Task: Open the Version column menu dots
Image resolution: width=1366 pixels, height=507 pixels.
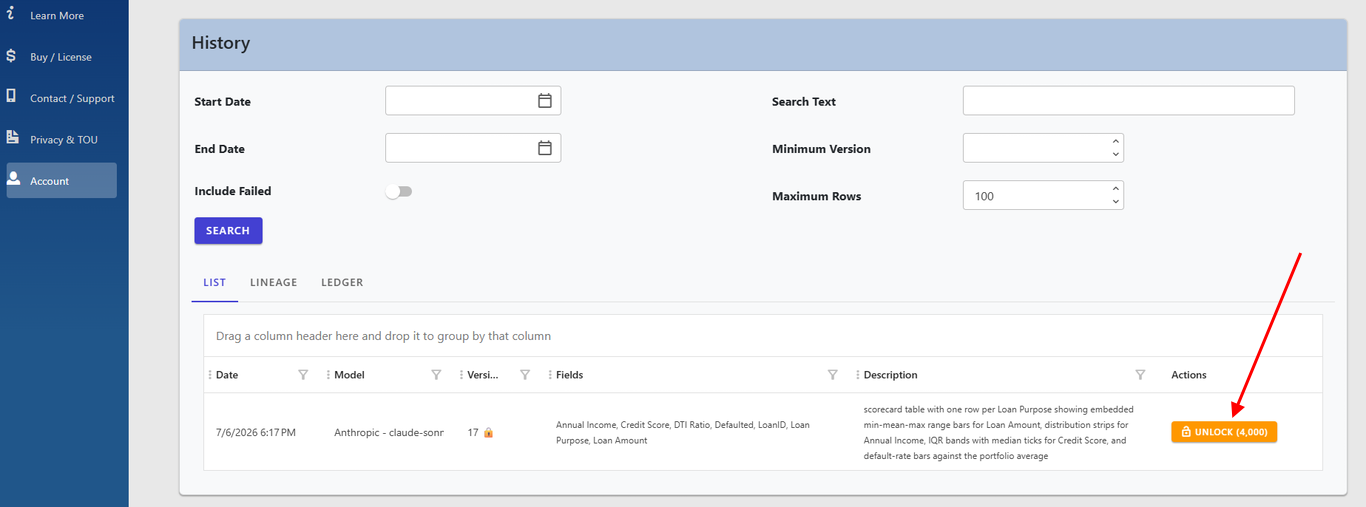Action: point(462,375)
